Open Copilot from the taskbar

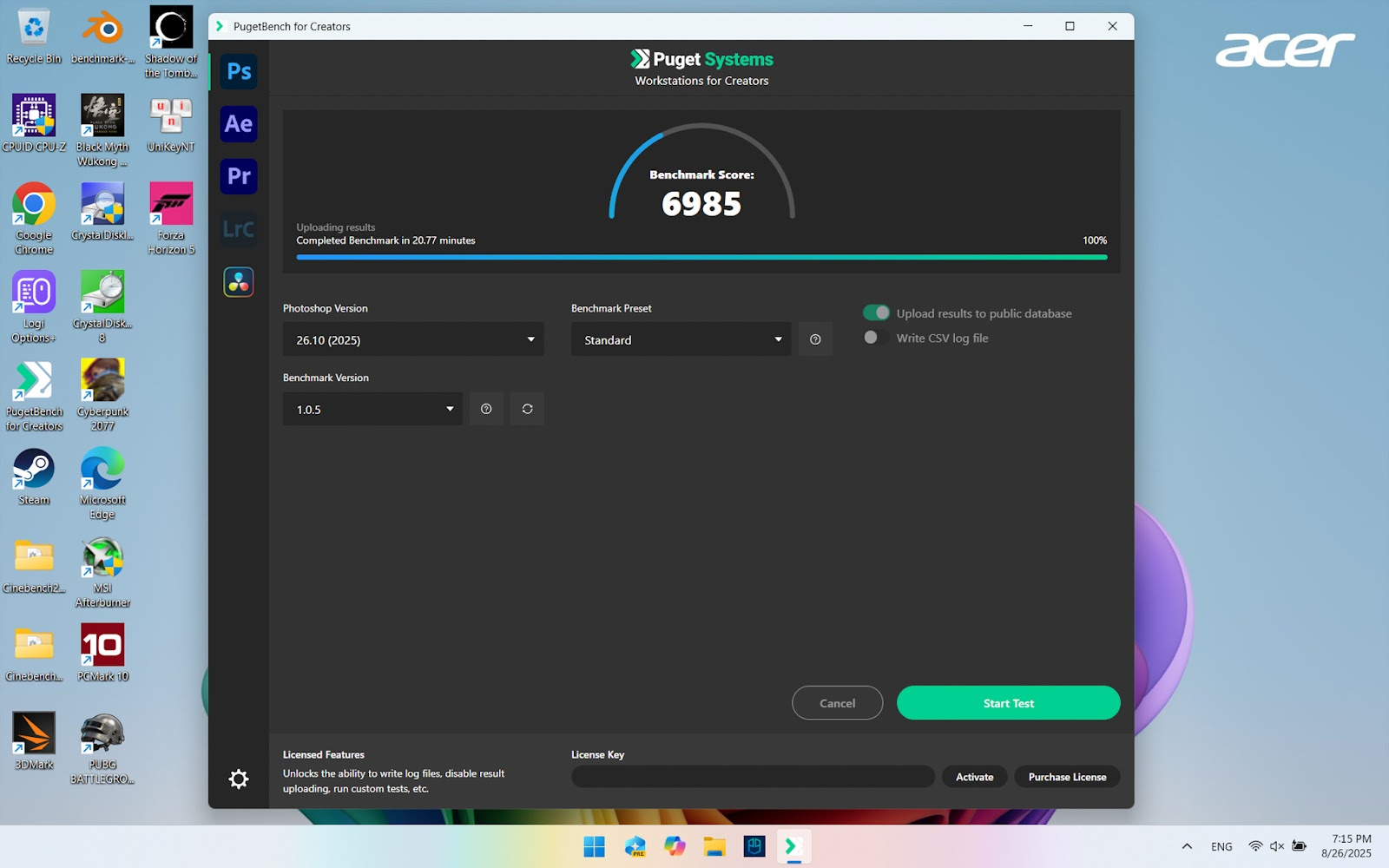point(675,846)
